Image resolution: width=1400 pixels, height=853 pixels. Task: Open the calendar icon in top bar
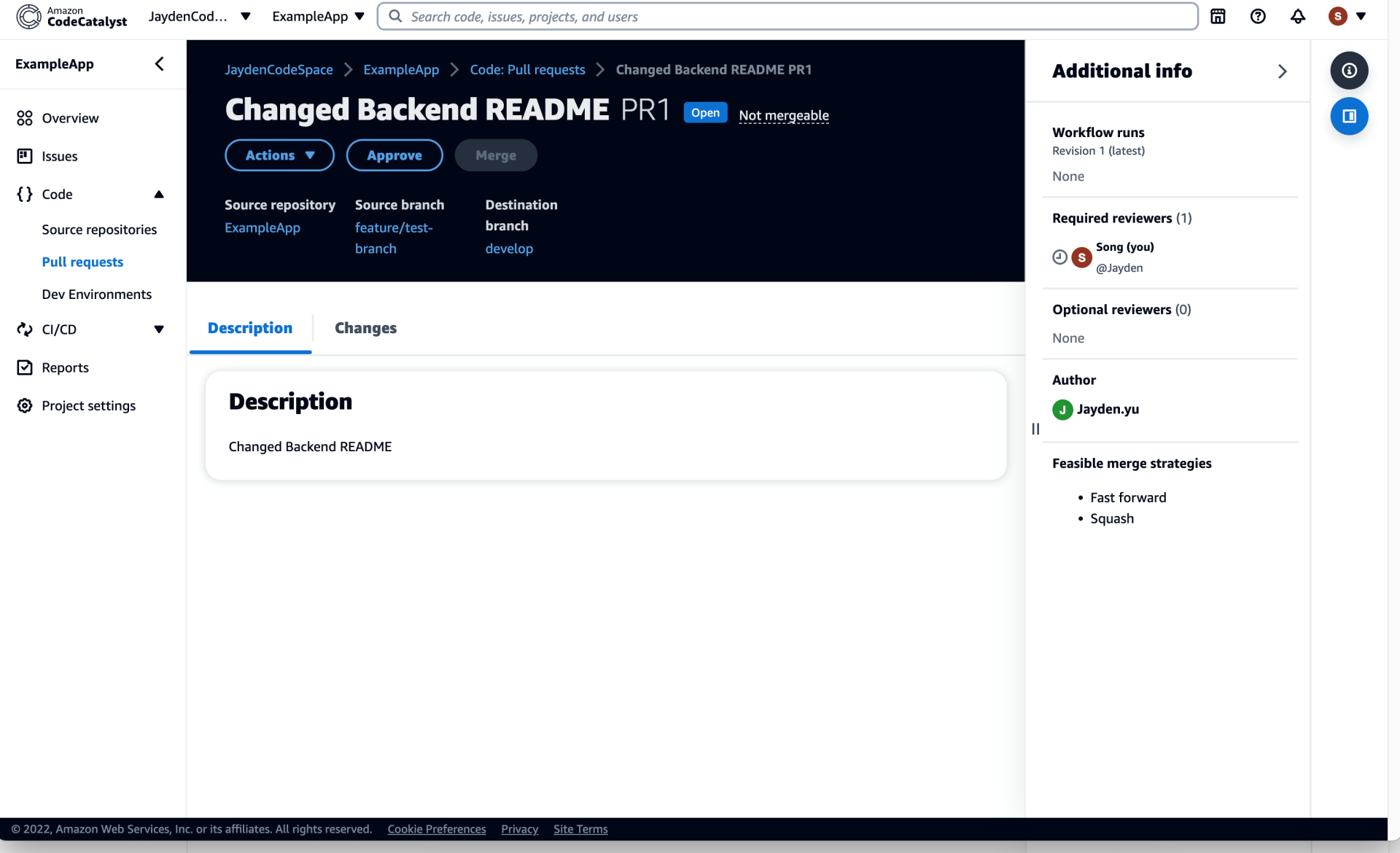pyautogui.click(x=1218, y=16)
